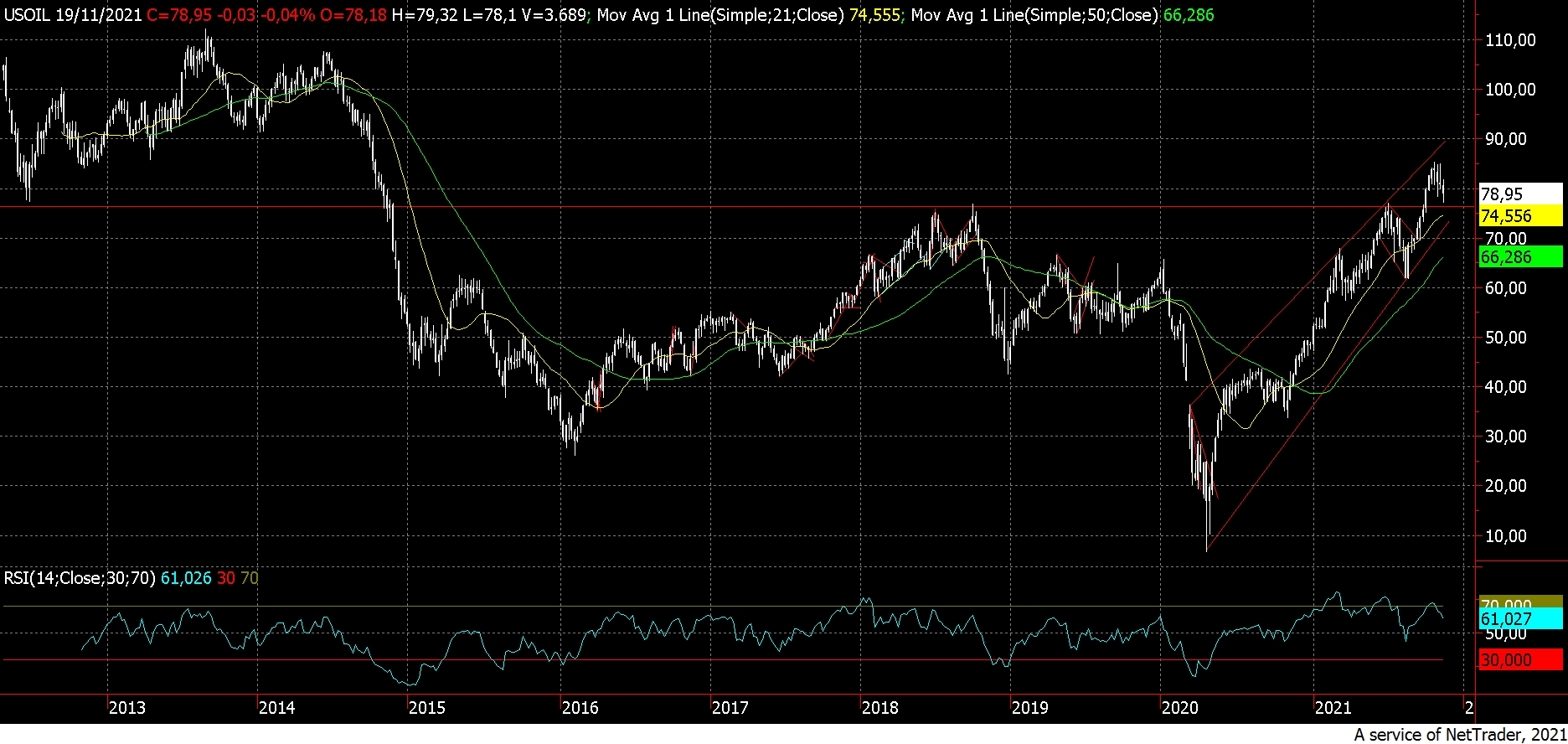Click the yellow 74,556 moving average tag
The height and width of the screenshot is (744, 1568).
click(x=1520, y=216)
